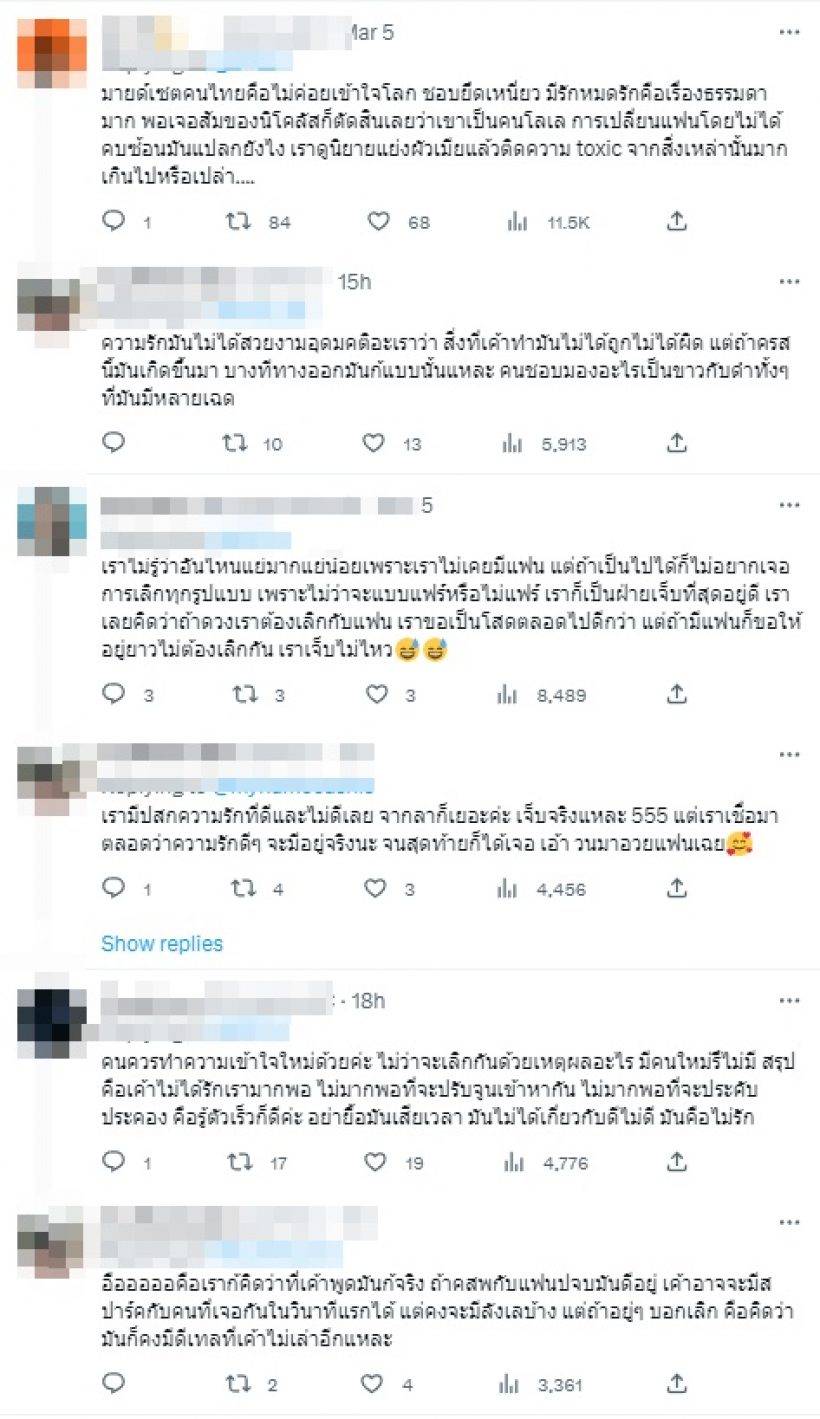The width and height of the screenshot is (820, 1419).
Task: Like the tweet showing 68 likes
Action: click(378, 221)
